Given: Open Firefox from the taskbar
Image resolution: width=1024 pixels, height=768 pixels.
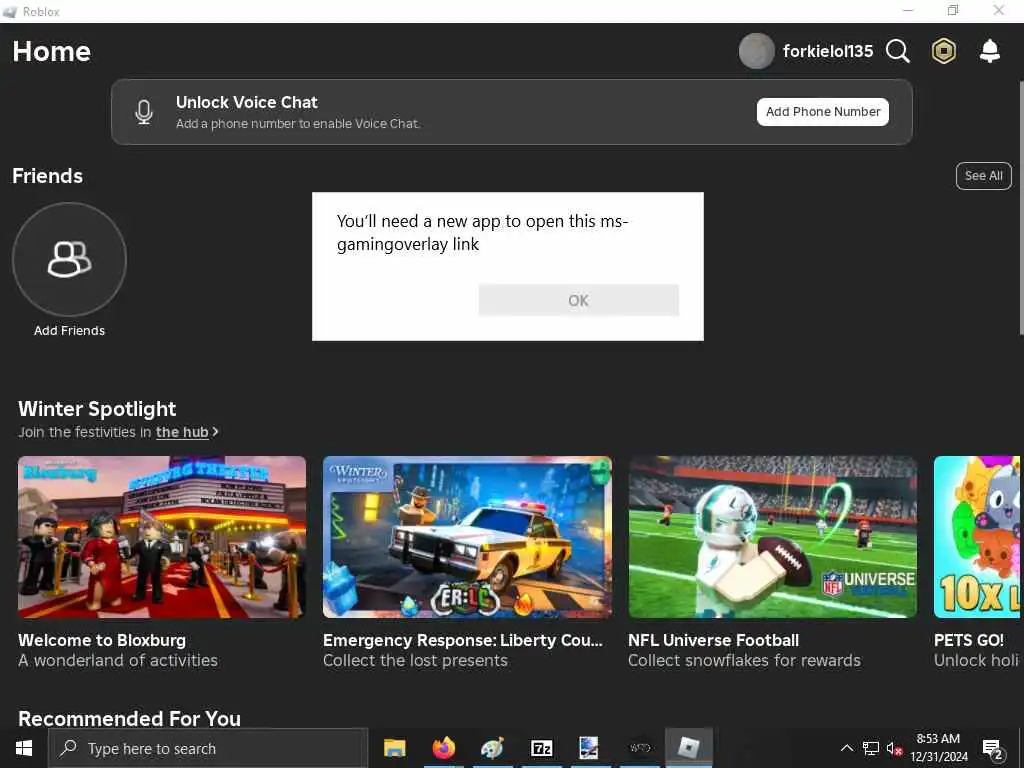Looking at the screenshot, I should pyautogui.click(x=443, y=748).
